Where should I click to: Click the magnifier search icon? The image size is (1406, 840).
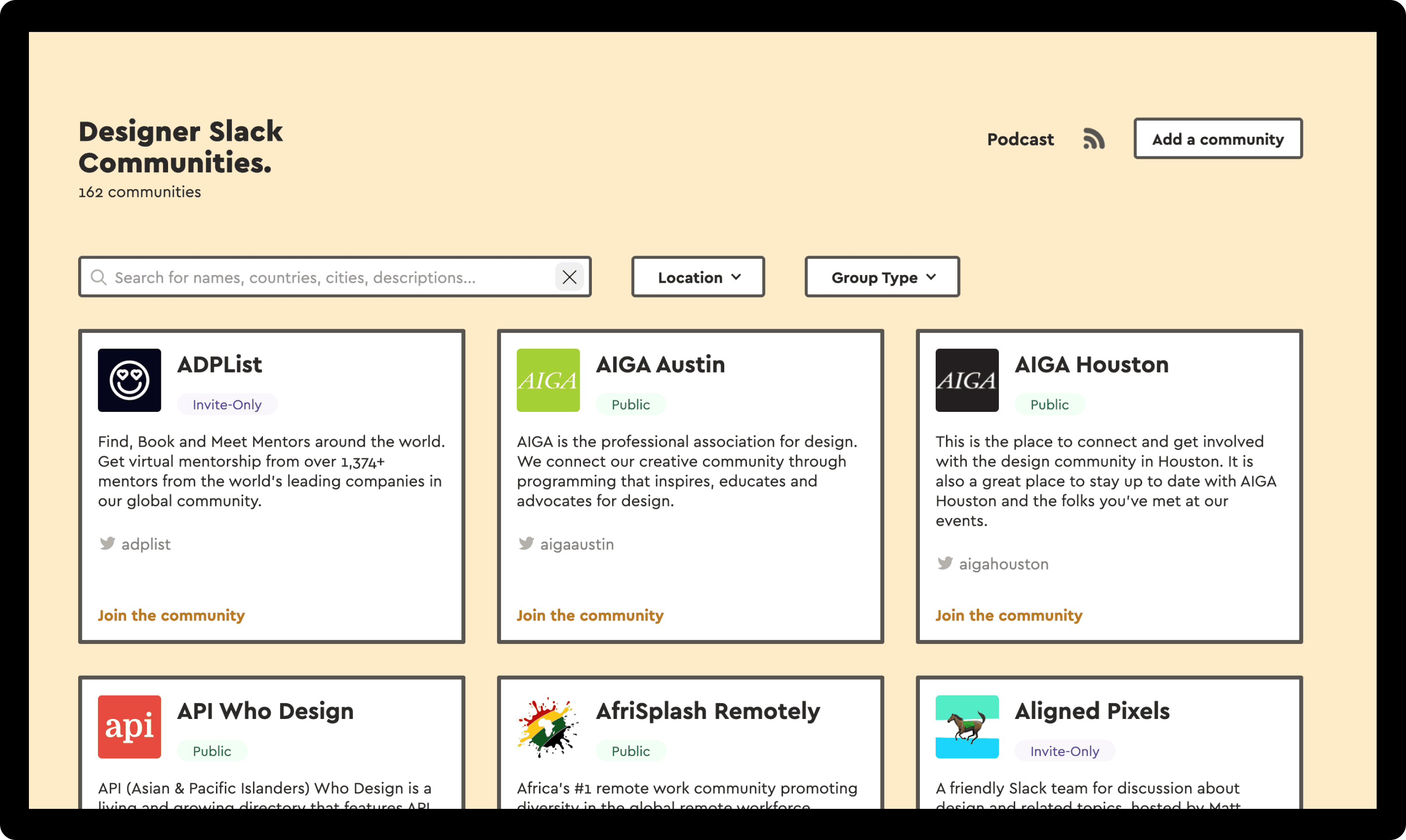click(x=98, y=277)
